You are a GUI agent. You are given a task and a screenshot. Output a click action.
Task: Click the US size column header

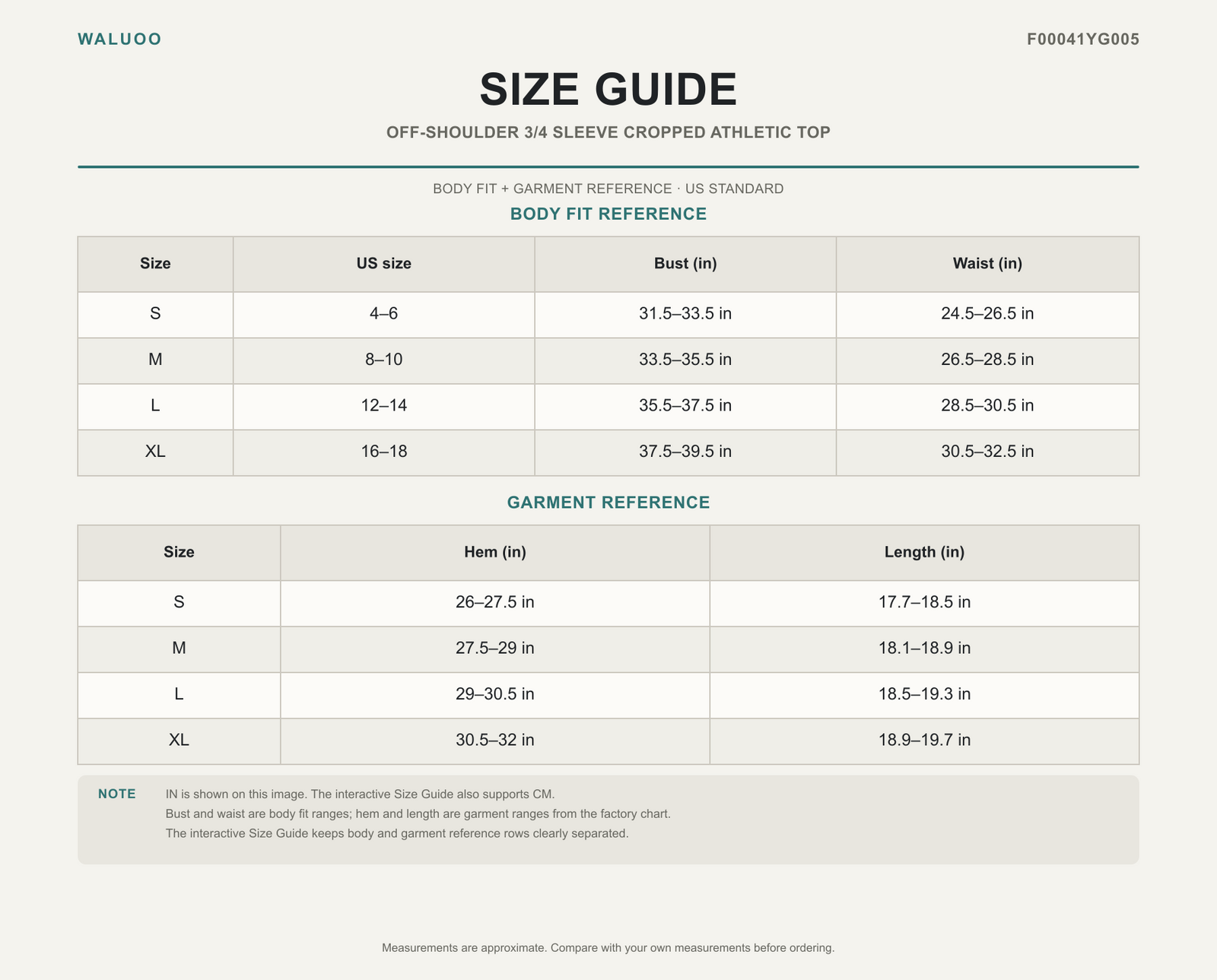click(x=384, y=264)
